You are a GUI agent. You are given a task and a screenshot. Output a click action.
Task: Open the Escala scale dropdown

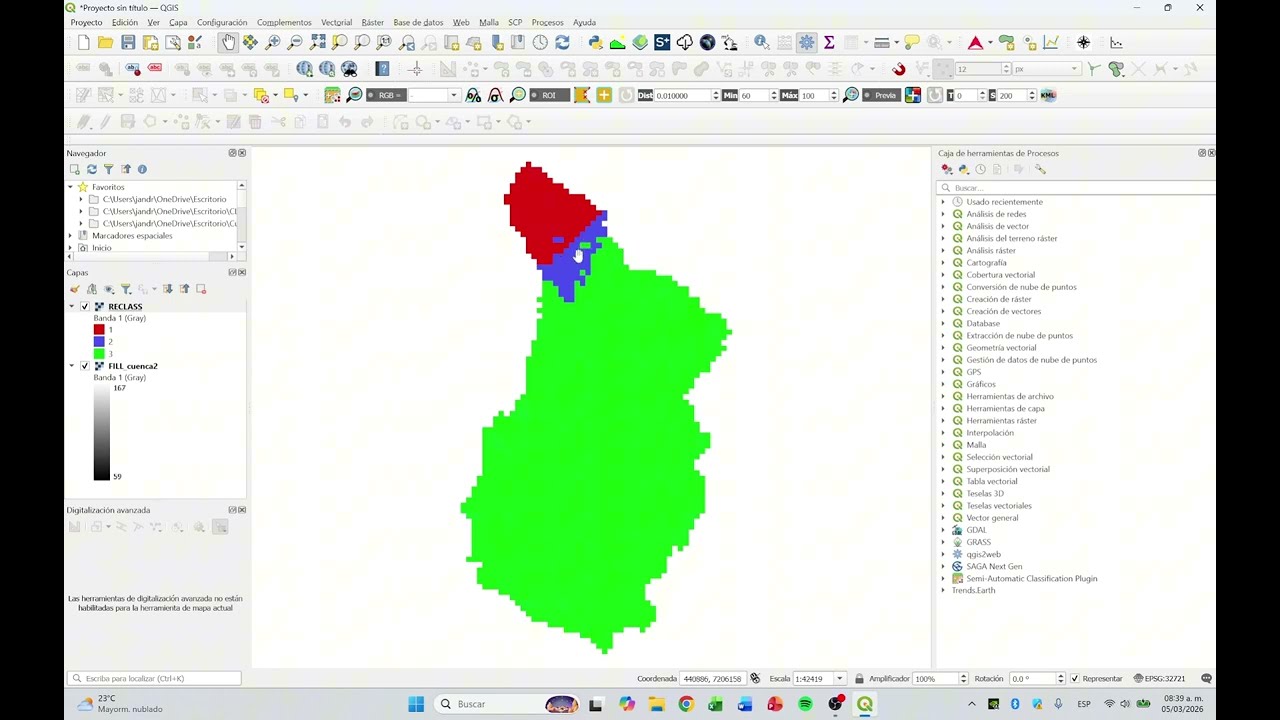pyautogui.click(x=840, y=678)
